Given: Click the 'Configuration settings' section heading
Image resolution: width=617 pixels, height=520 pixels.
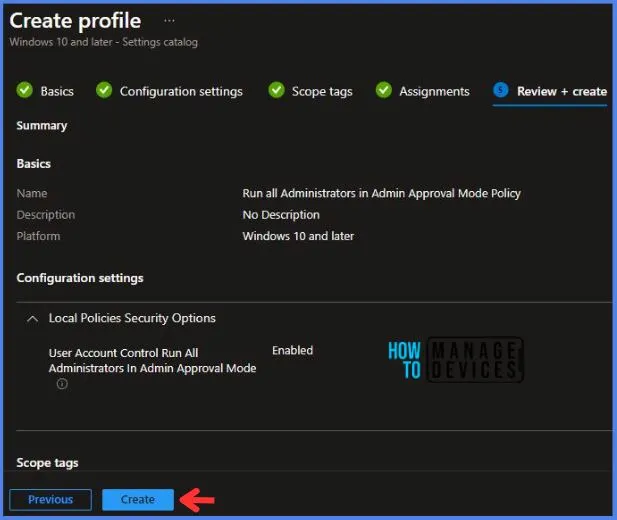Looking at the screenshot, I should pos(80,278).
